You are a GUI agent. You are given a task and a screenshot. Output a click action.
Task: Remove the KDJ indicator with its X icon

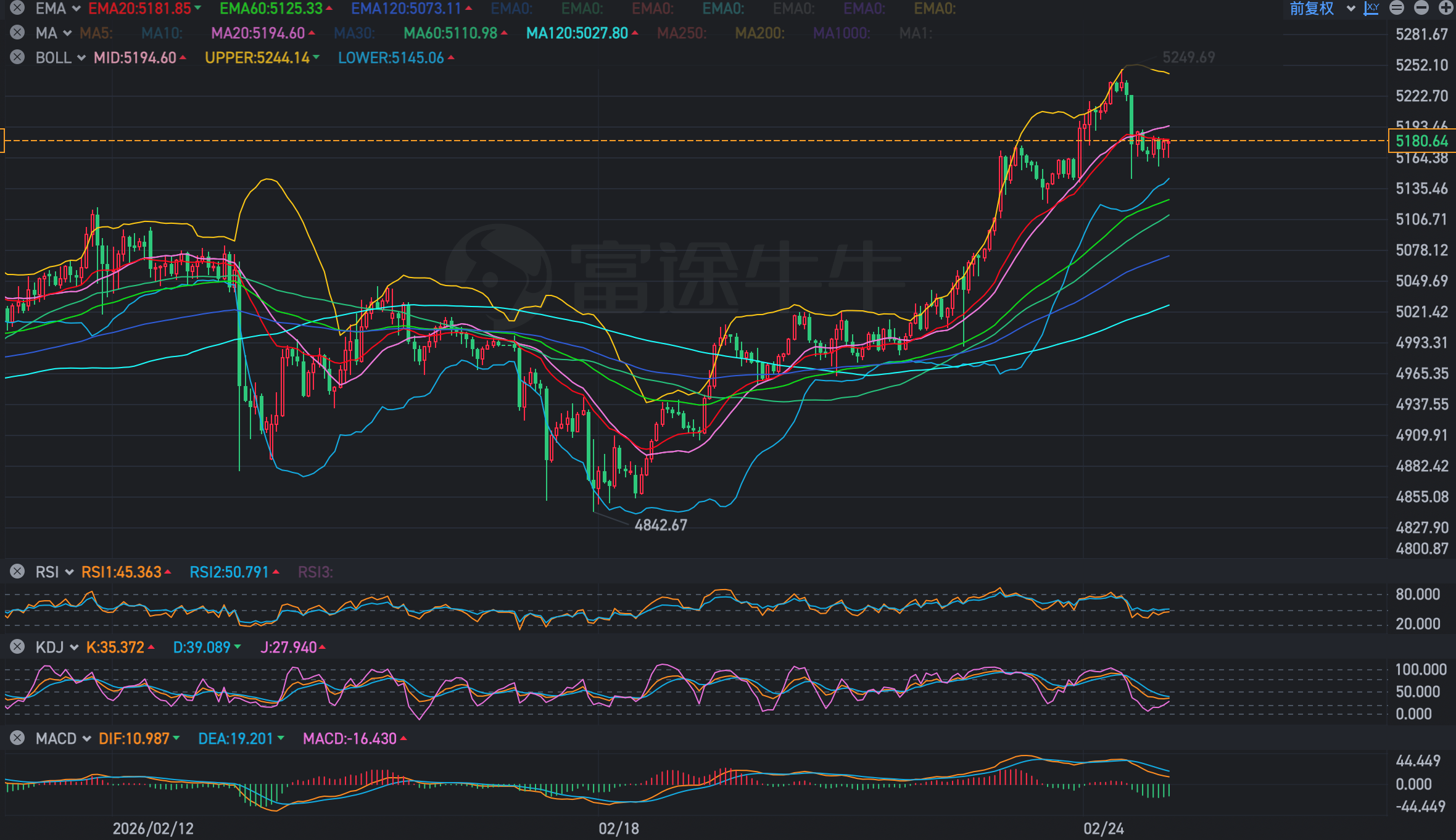coord(17,647)
